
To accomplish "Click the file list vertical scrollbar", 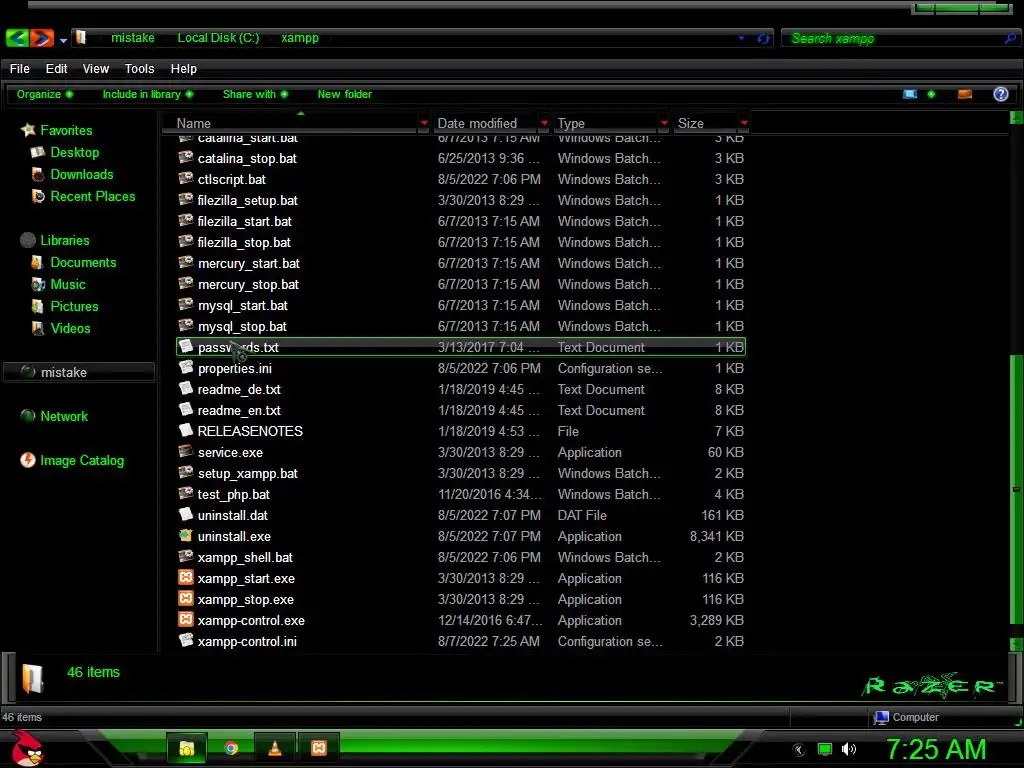I will (1016, 487).
